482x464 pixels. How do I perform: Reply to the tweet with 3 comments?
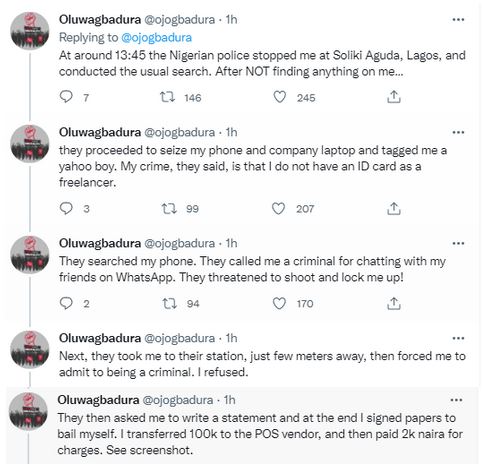66,208
